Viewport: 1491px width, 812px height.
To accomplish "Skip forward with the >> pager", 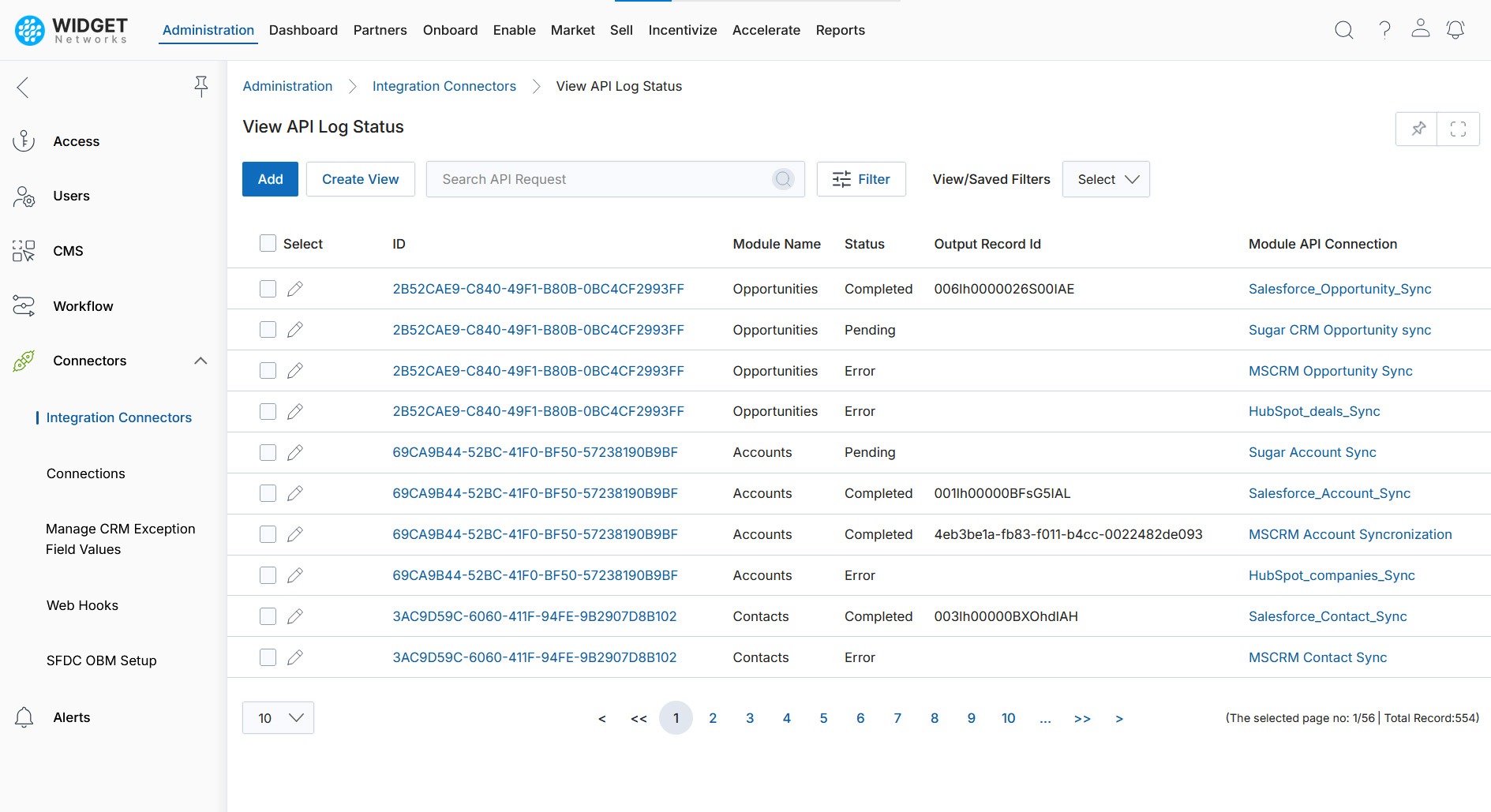I will click(x=1082, y=718).
